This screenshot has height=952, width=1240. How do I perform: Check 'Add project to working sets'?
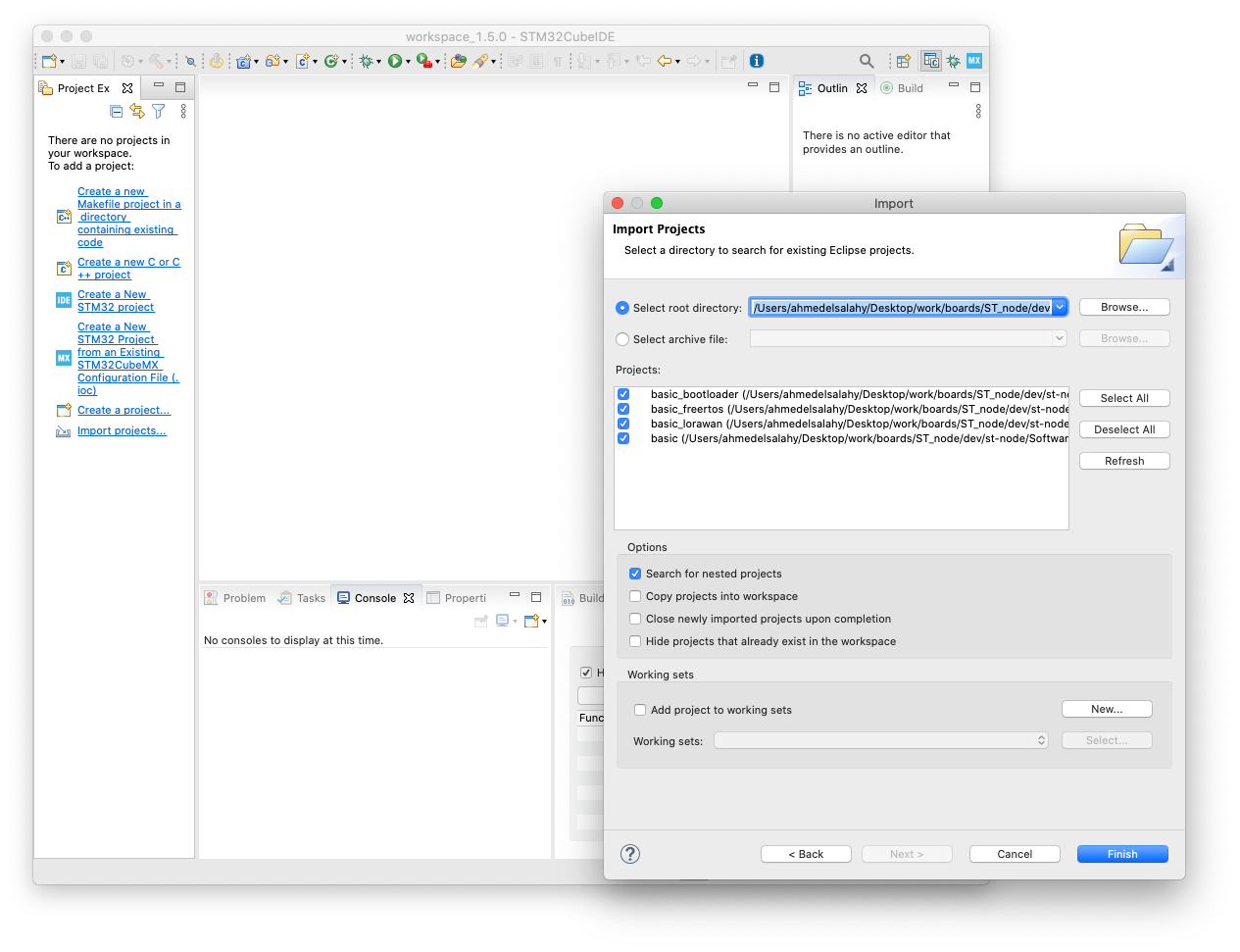coord(640,710)
